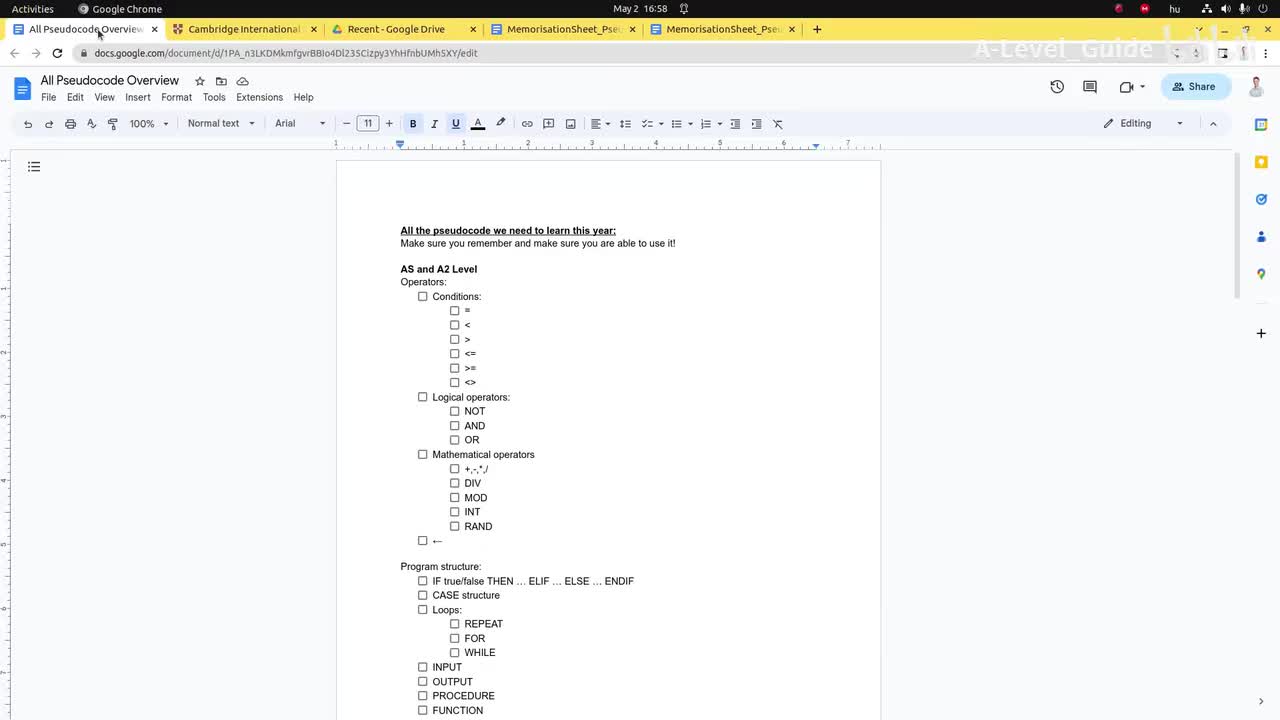
Task: Click the Increase indent icon
Action: (x=756, y=124)
